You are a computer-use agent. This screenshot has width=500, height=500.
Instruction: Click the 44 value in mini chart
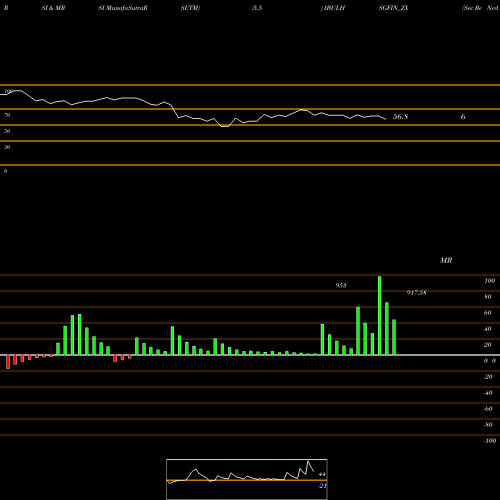click(322, 474)
